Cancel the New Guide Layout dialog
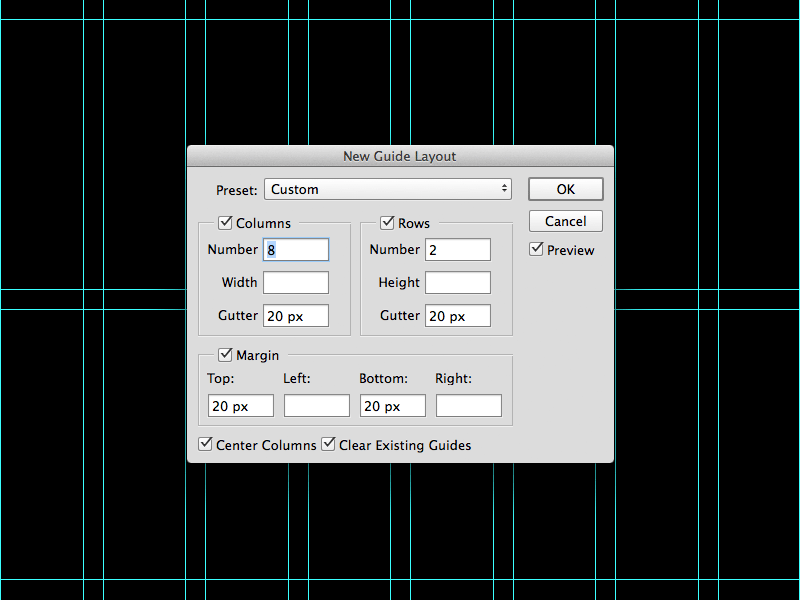This screenshot has height=600, width=800. [x=566, y=221]
